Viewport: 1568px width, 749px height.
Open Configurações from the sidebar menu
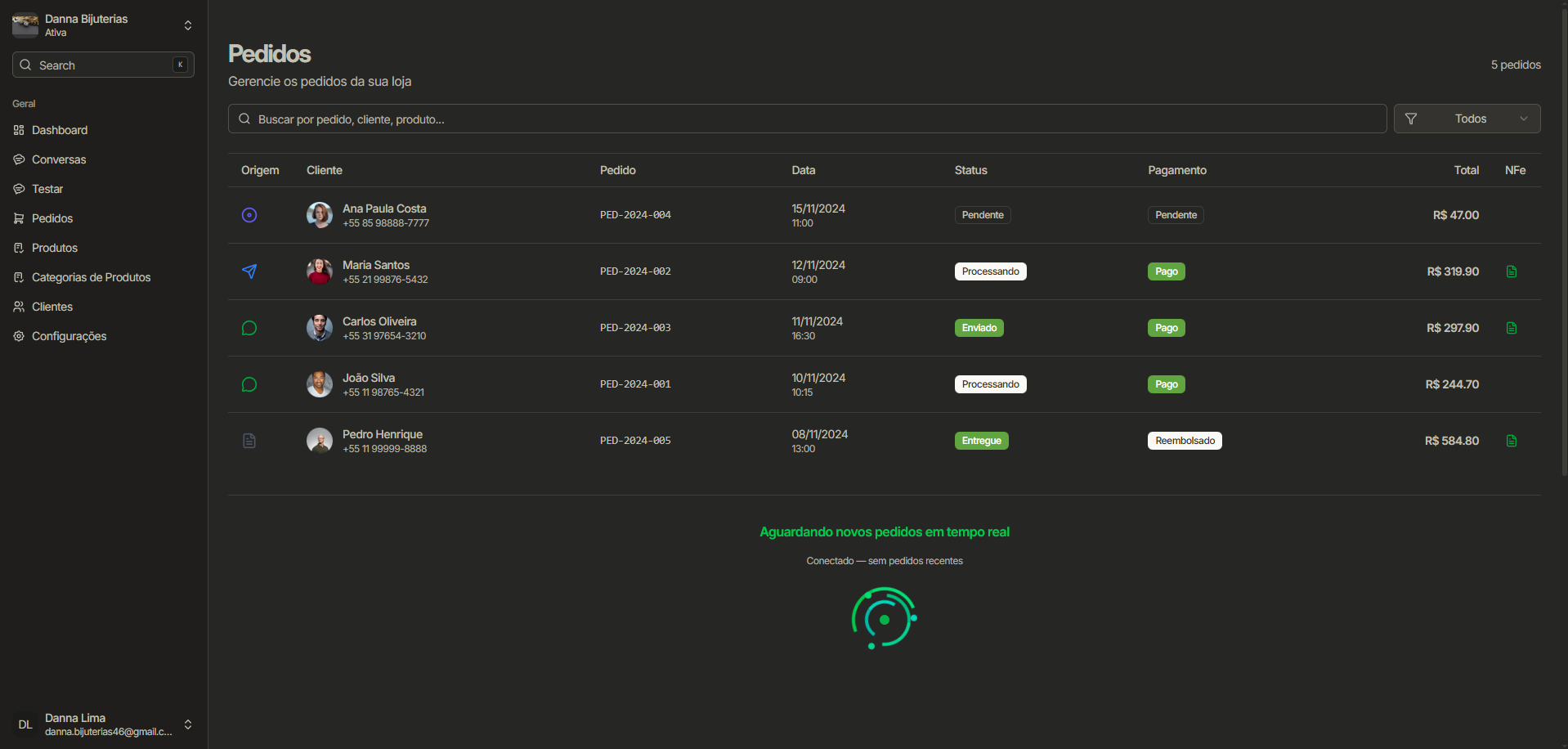point(69,336)
